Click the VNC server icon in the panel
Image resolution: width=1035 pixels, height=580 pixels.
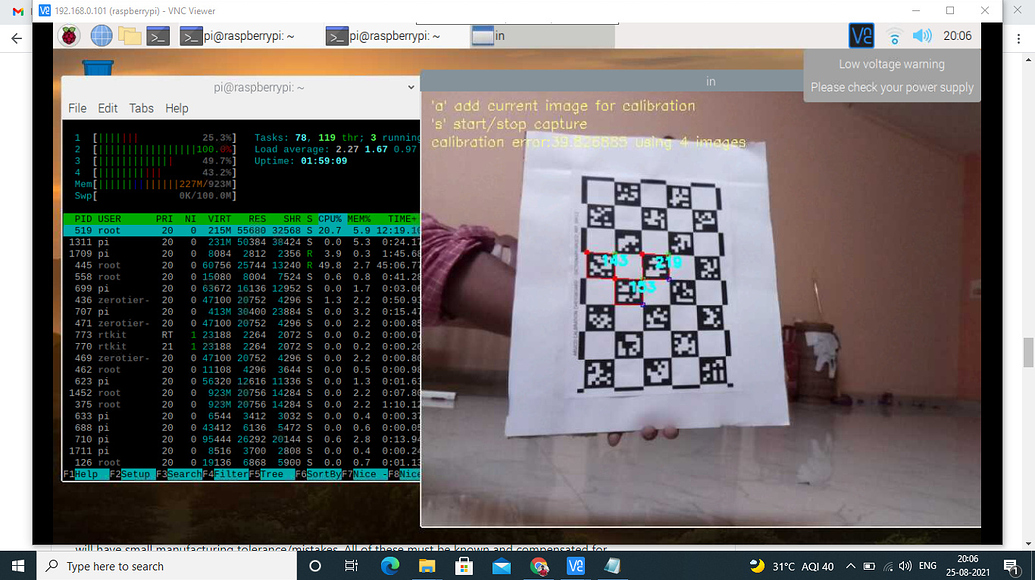(861, 36)
